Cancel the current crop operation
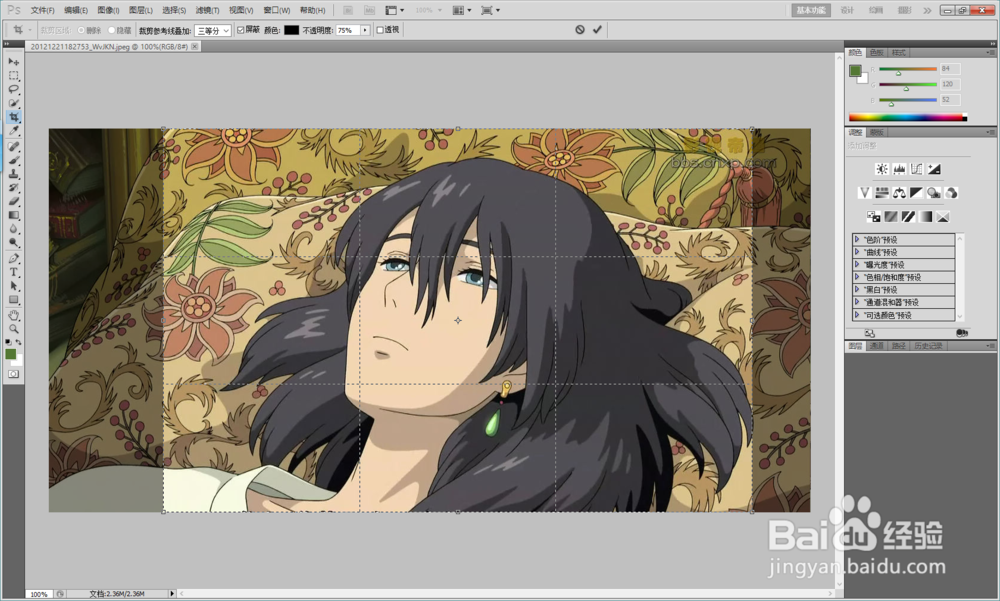This screenshot has height=601, width=1000. pos(580,29)
